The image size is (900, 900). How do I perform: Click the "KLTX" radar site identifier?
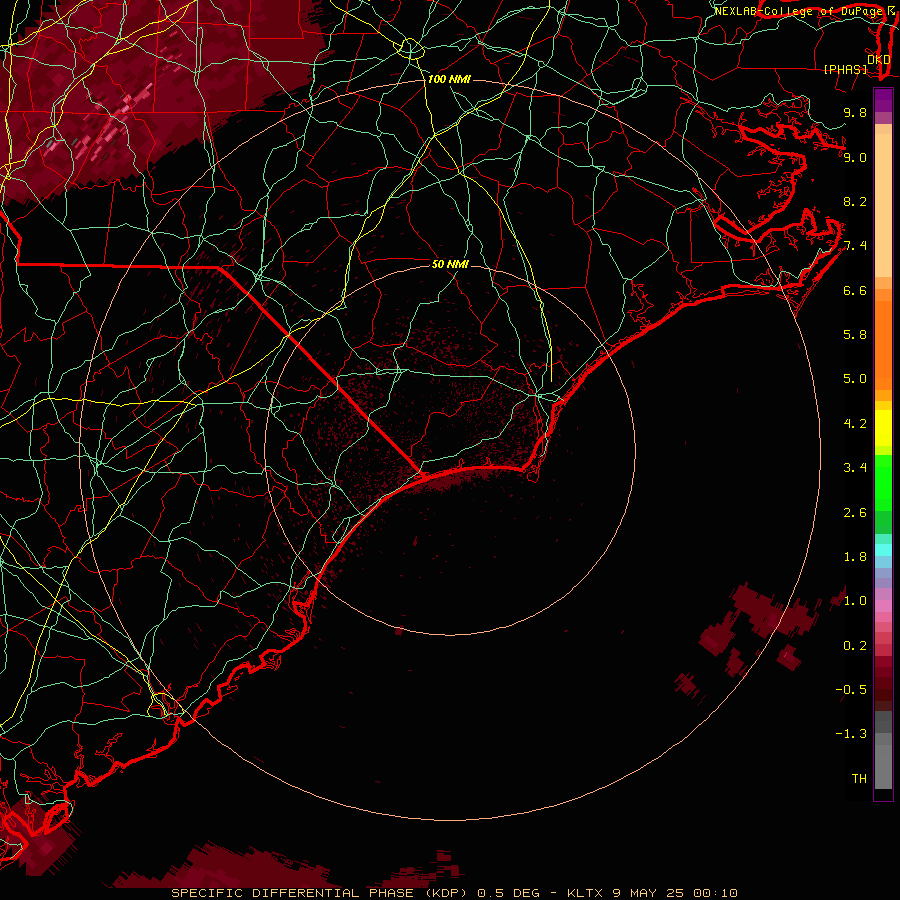pos(584,893)
